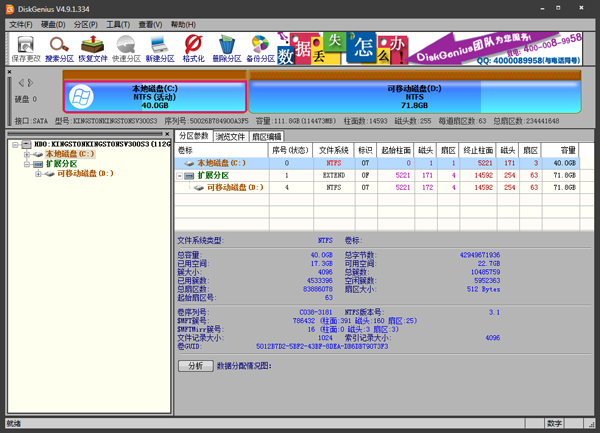Close the left tree panel
Image resolution: width=600 pixels, height=433 pixels.
(x=167, y=134)
